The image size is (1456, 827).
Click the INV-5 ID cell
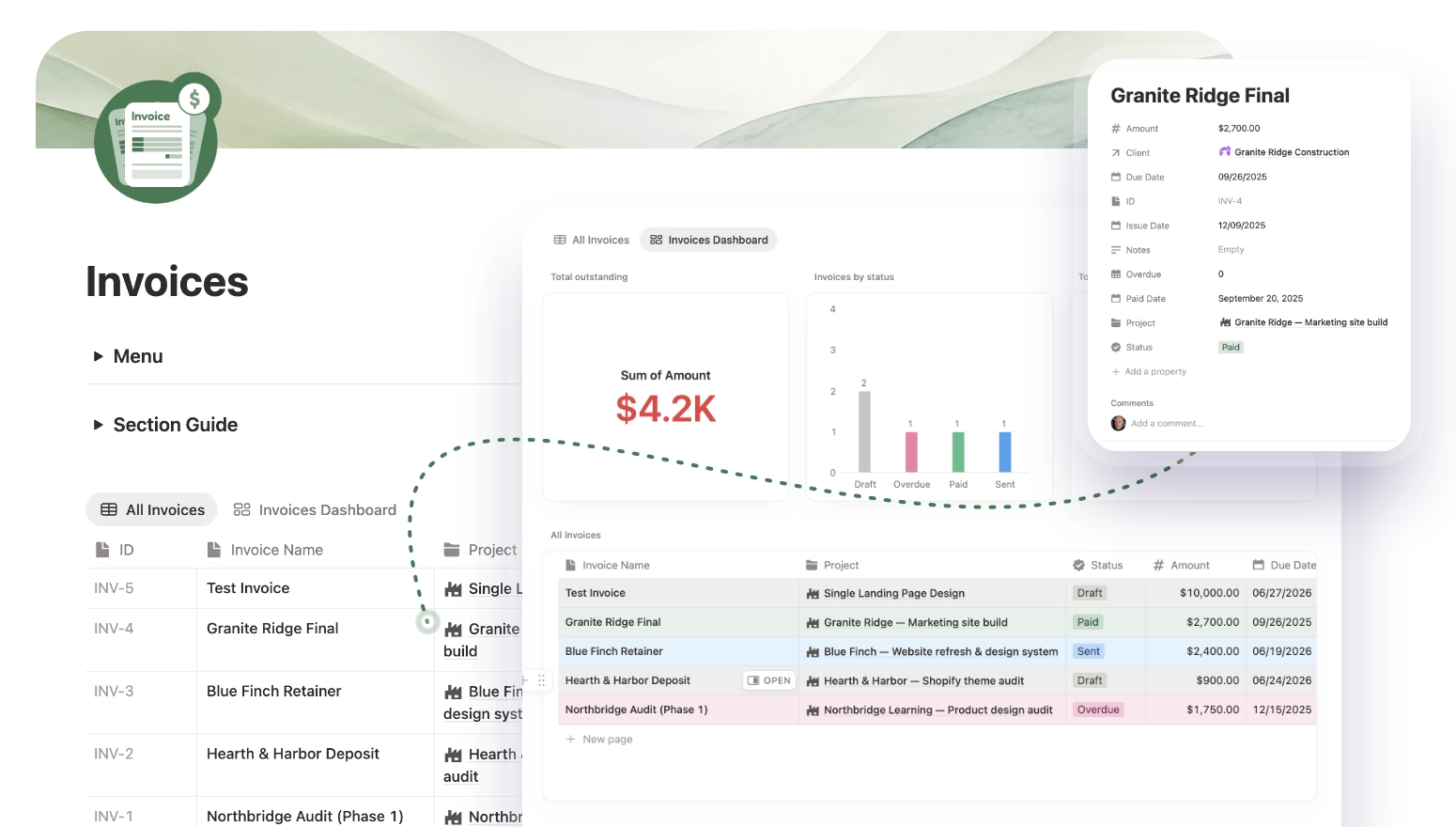114,588
